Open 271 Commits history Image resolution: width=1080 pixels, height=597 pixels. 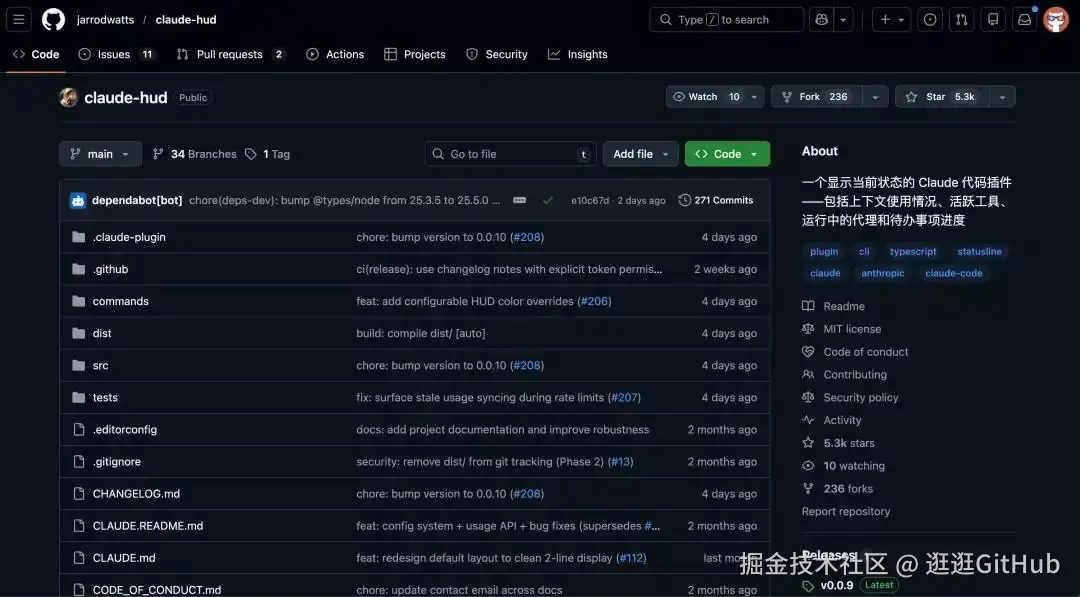pos(716,200)
